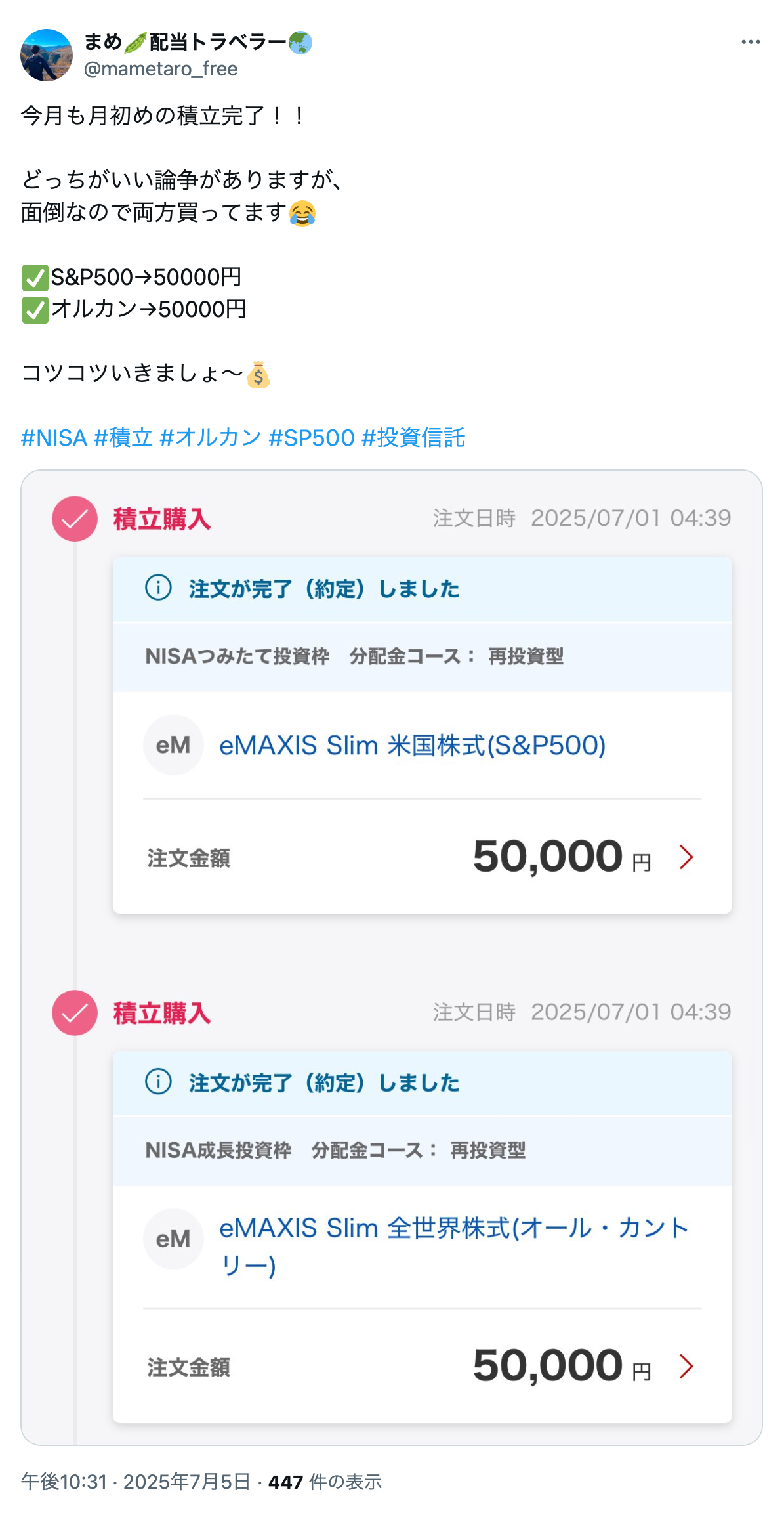Viewport: 784px width, 1517px height.
Task: Click the @mametaro_free handle
Action: coord(161,69)
